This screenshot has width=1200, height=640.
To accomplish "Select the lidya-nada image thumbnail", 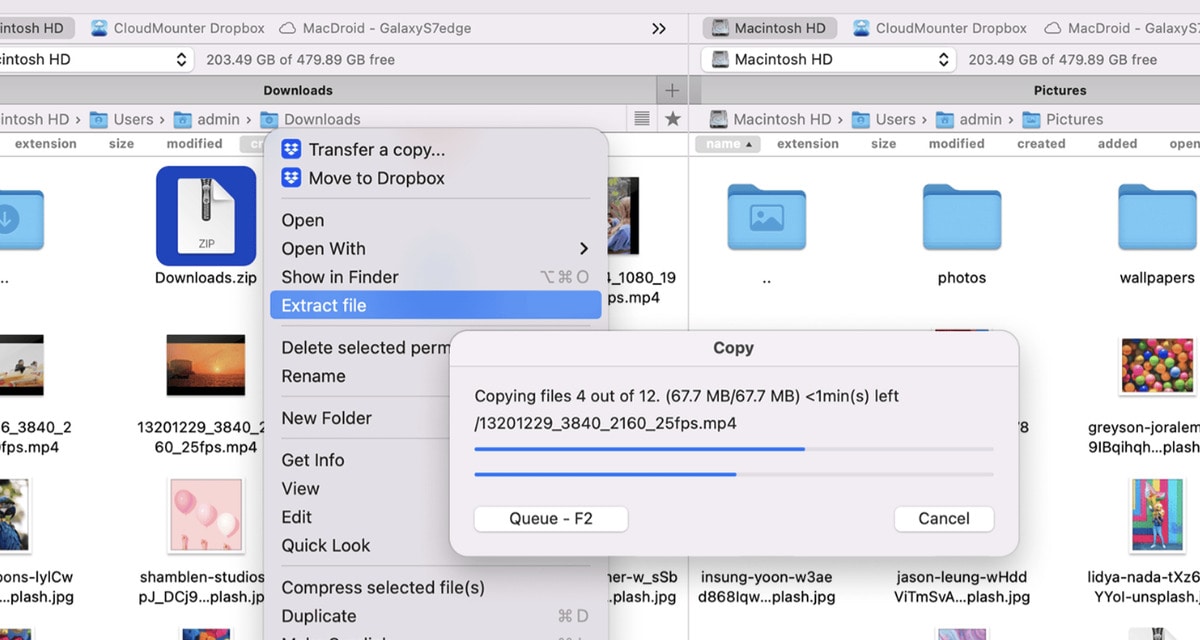I will tap(1157, 515).
